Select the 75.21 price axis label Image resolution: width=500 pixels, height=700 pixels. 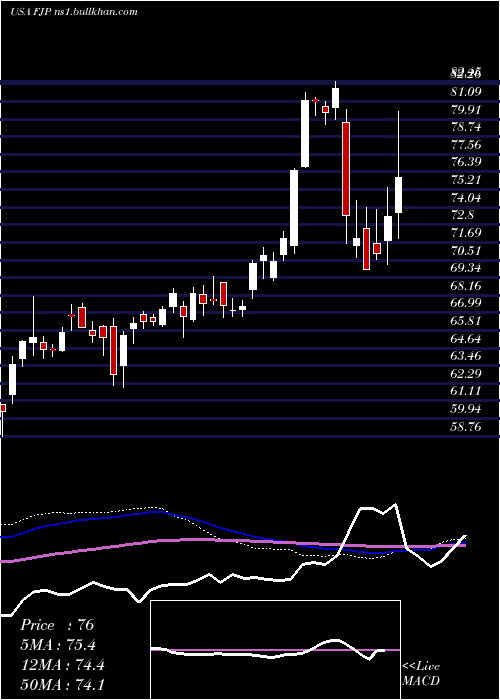click(x=466, y=180)
